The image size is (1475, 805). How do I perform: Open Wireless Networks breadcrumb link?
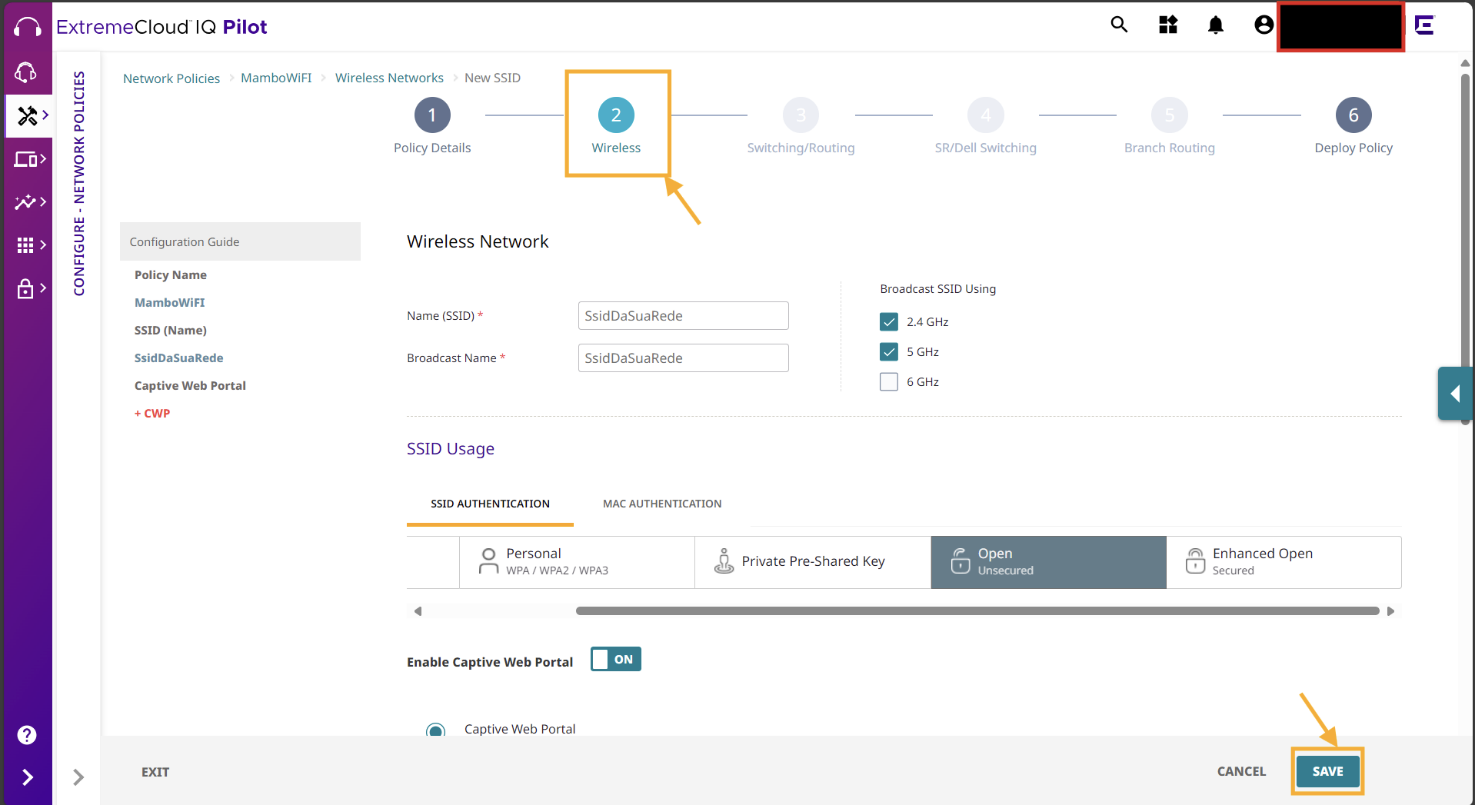pos(389,78)
